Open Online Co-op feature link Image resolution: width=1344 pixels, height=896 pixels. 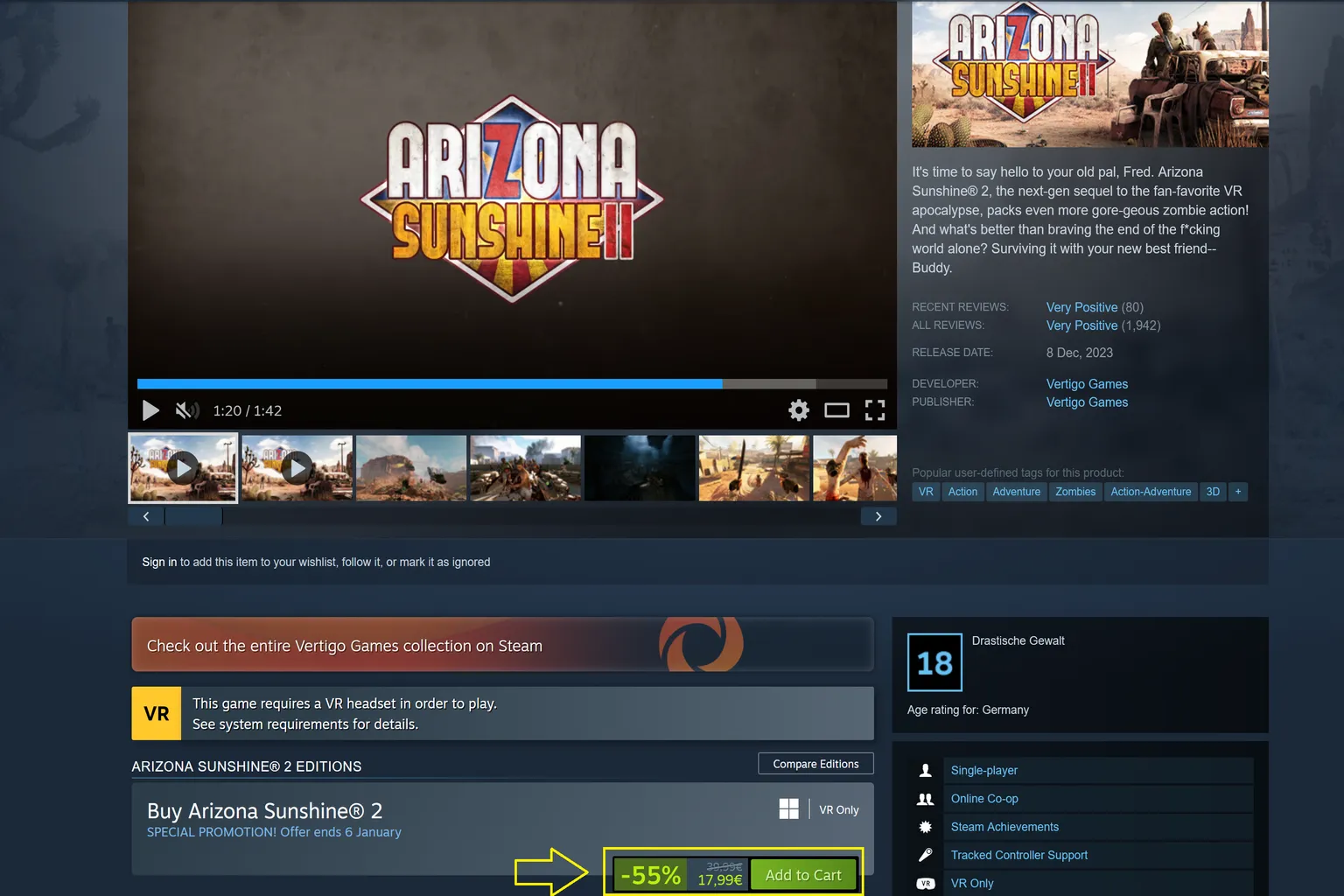(984, 799)
